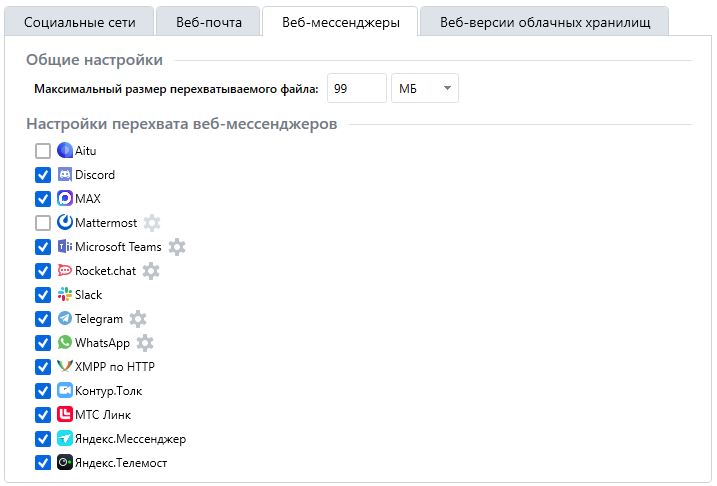Click the Контур.Толк label text
Image resolution: width=717 pixels, height=486 pixels.
pos(108,391)
